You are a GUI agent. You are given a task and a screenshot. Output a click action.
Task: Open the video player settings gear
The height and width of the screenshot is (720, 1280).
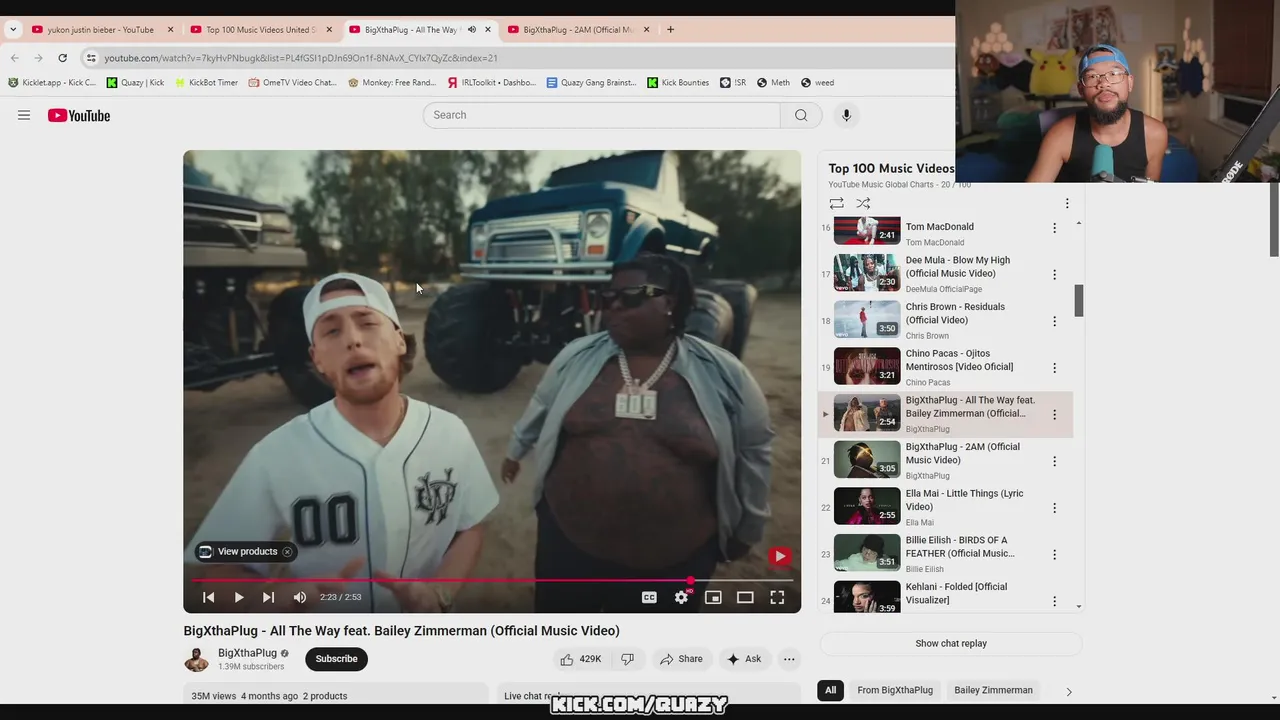tap(681, 597)
